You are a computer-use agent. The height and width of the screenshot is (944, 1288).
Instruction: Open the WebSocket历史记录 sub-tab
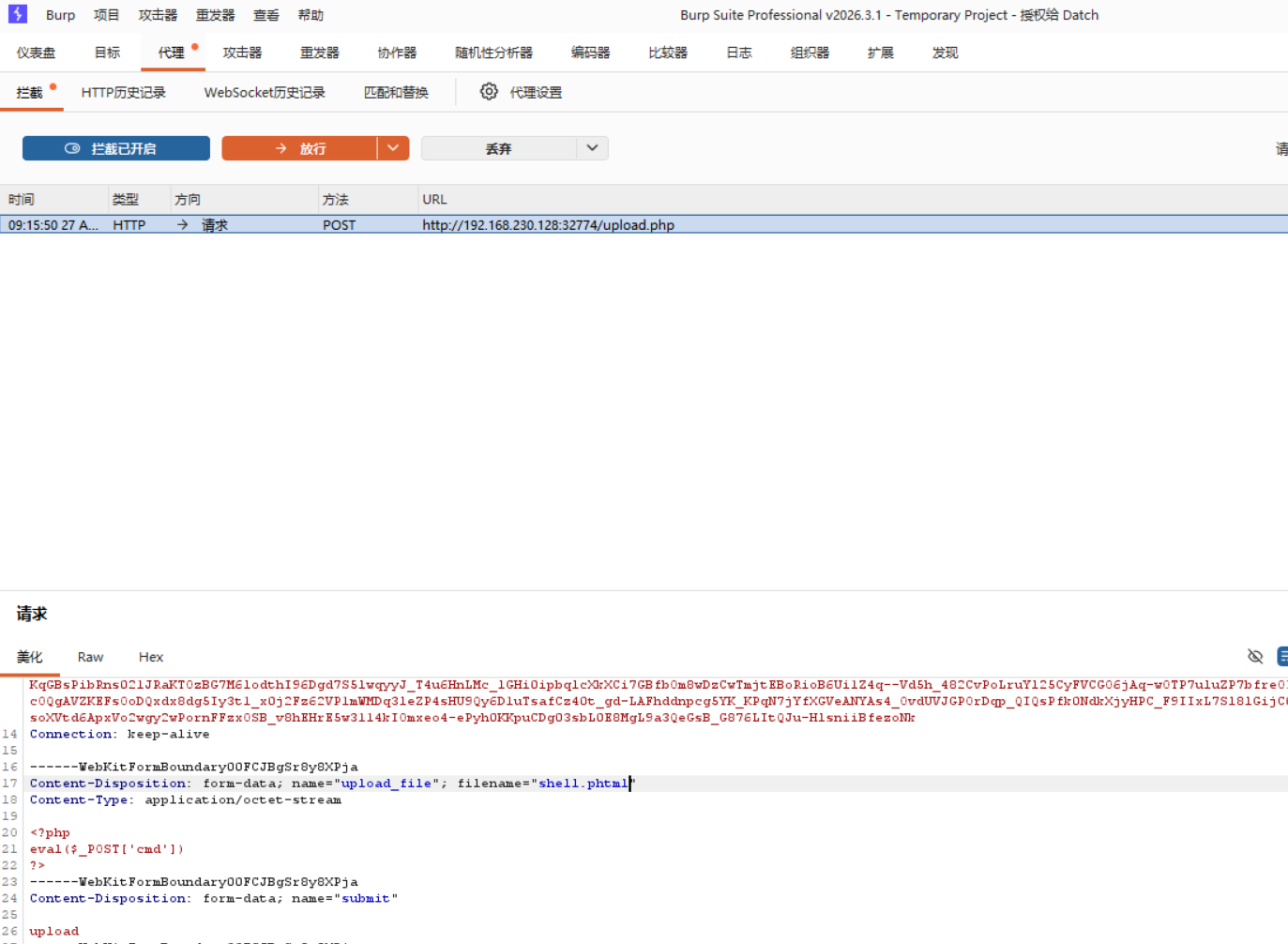pyautogui.click(x=265, y=92)
